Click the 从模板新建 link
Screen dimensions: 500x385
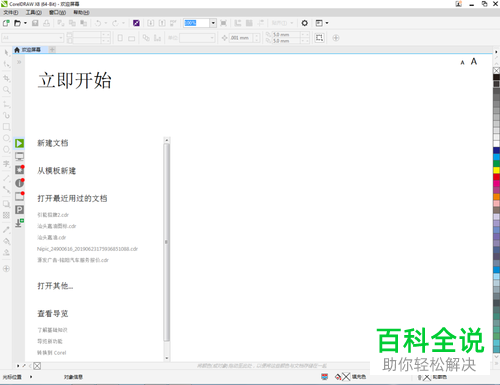tap(57, 171)
